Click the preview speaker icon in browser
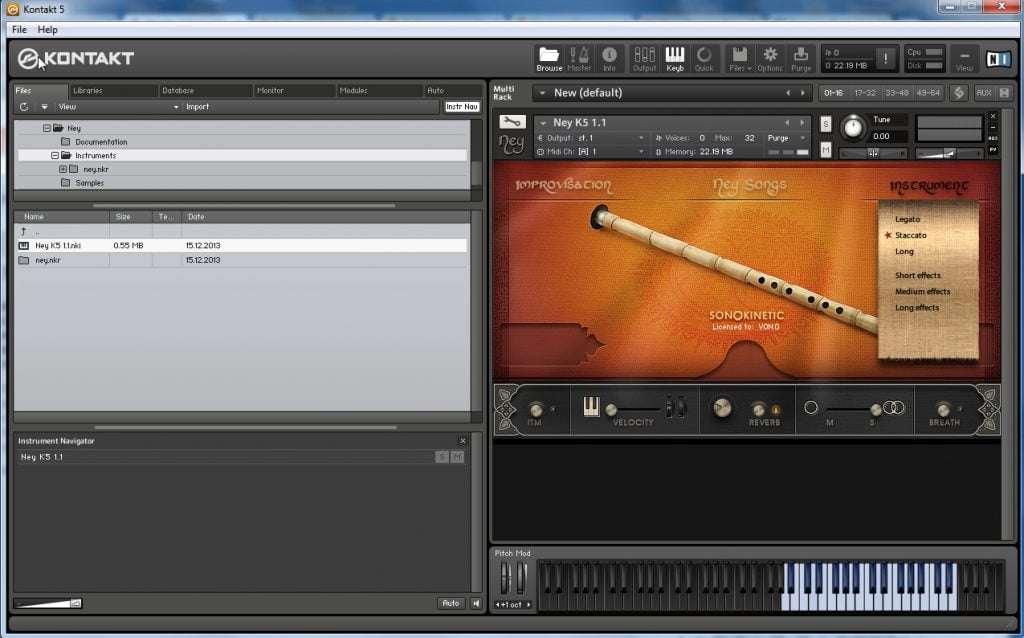This screenshot has height=638, width=1024. tap(476, 603)
